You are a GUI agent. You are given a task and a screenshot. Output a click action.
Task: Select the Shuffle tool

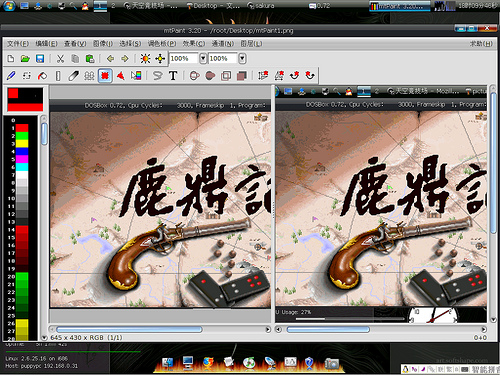pos(27,76)
